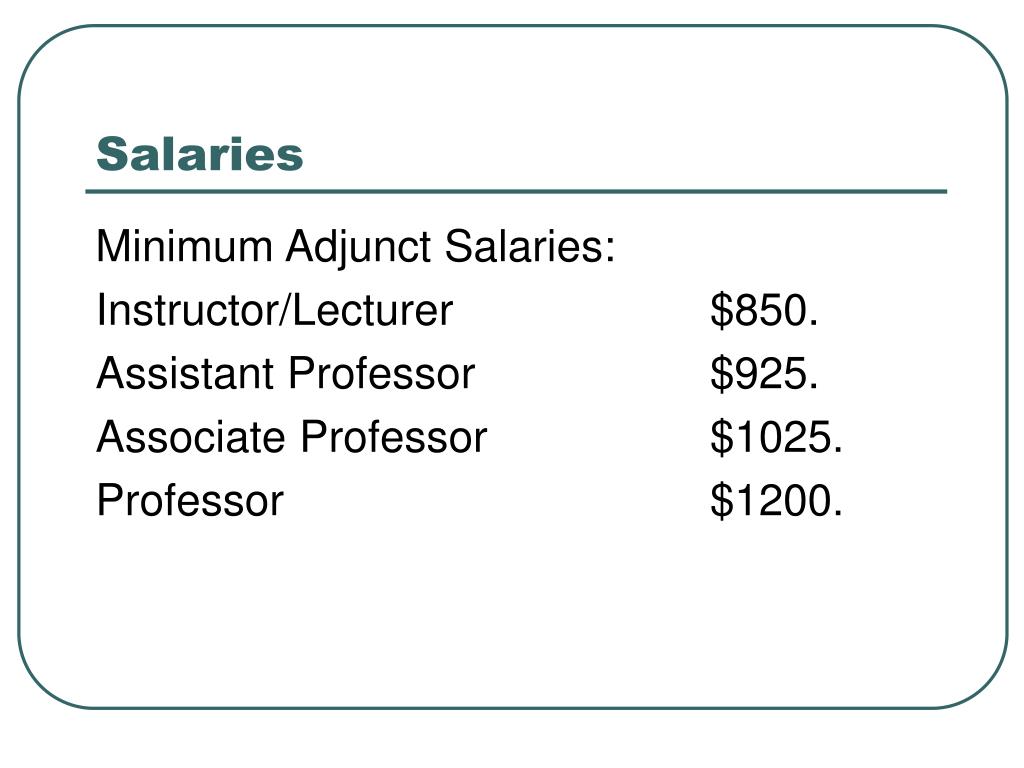Click the word Assistant in second row
Image resolution: width=1024 pixels, height=768 pixels.
pyautogui.click(x=185, y=373)
